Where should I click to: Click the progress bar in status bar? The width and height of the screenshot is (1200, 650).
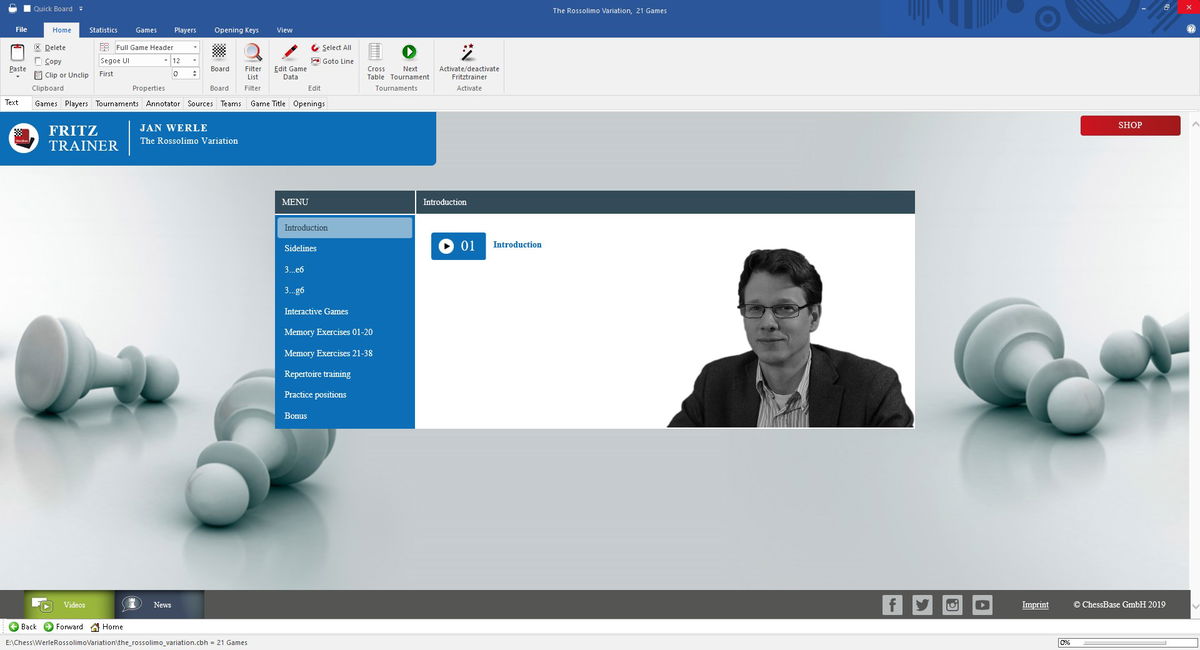[x=1125, y=642]
